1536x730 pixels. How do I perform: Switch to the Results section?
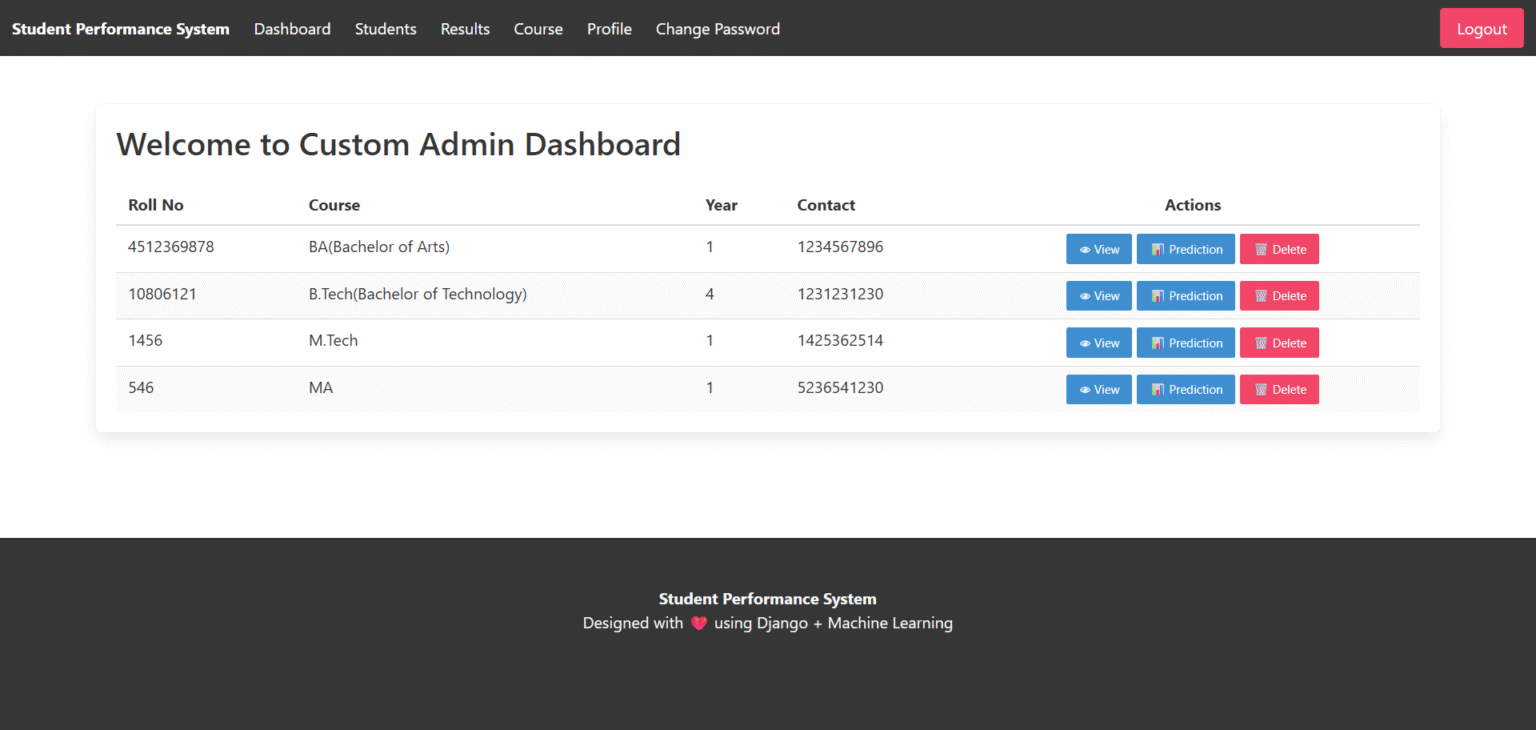tap(464, 29)
